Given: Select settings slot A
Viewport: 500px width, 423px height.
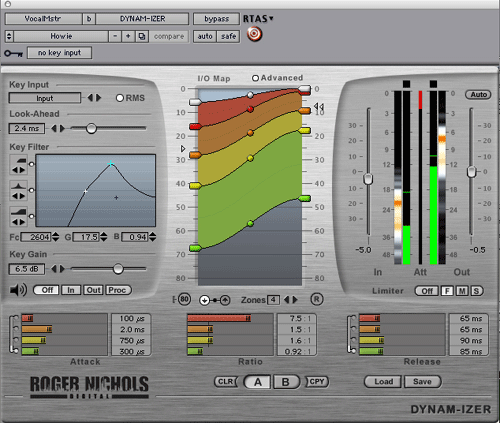Looking at the screenshot, I should tap(258, 382).
